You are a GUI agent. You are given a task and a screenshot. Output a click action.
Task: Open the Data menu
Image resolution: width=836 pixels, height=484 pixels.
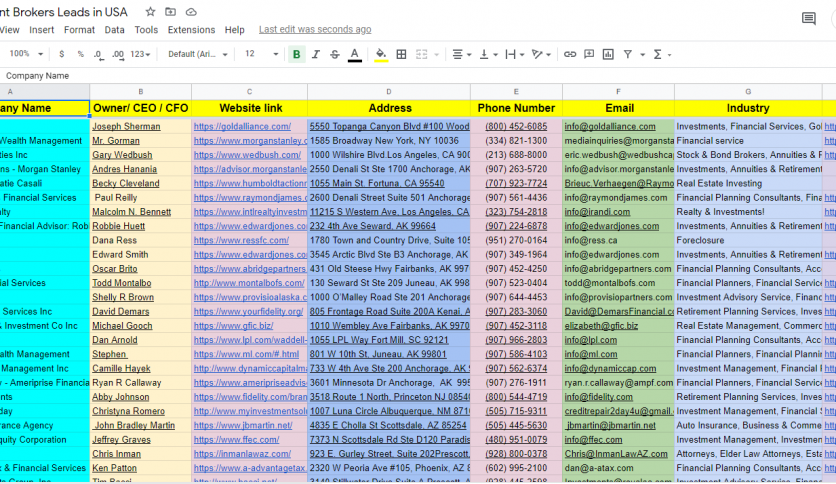coord(114,30)
